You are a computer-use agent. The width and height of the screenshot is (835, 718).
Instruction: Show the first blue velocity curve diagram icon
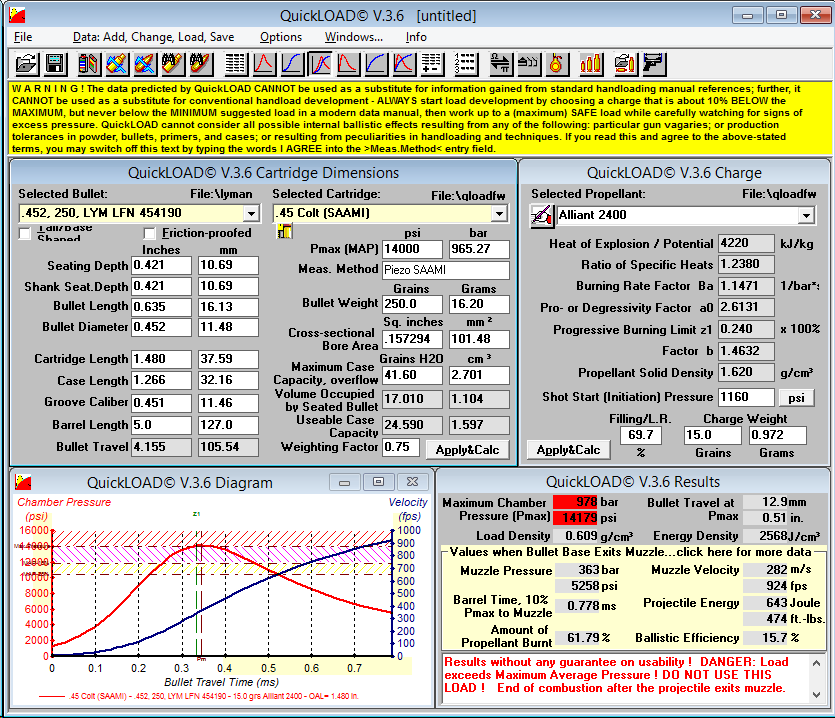click(292, 64)
